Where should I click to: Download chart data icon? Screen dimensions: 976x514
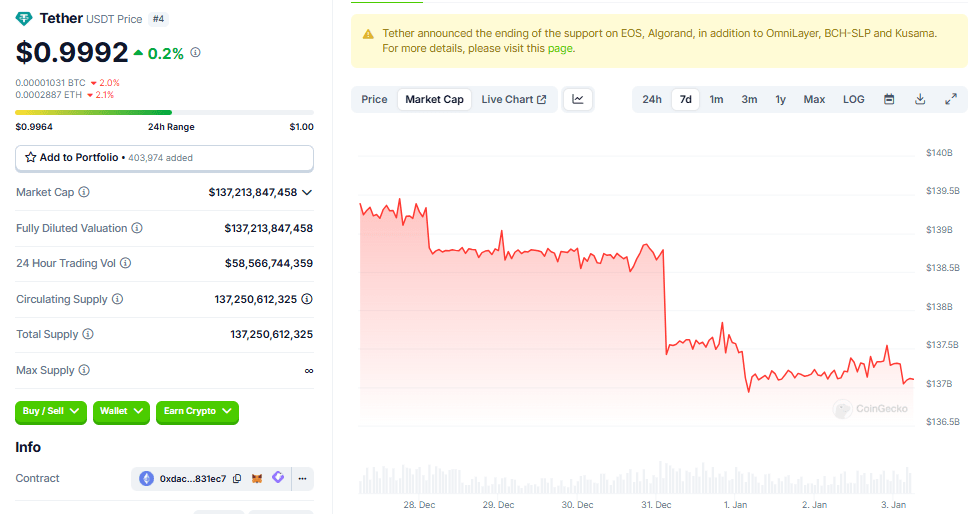(x=920, y=100)
